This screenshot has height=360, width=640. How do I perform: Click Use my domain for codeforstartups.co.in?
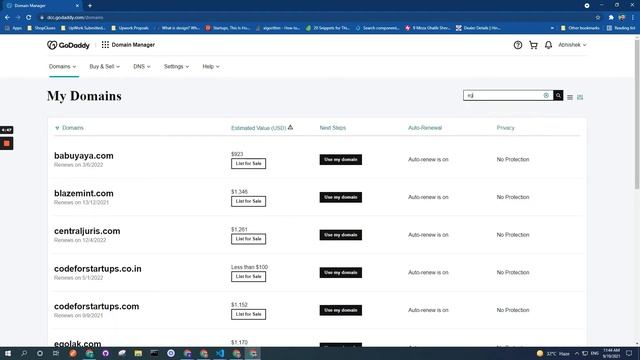(x=340, y=273)
